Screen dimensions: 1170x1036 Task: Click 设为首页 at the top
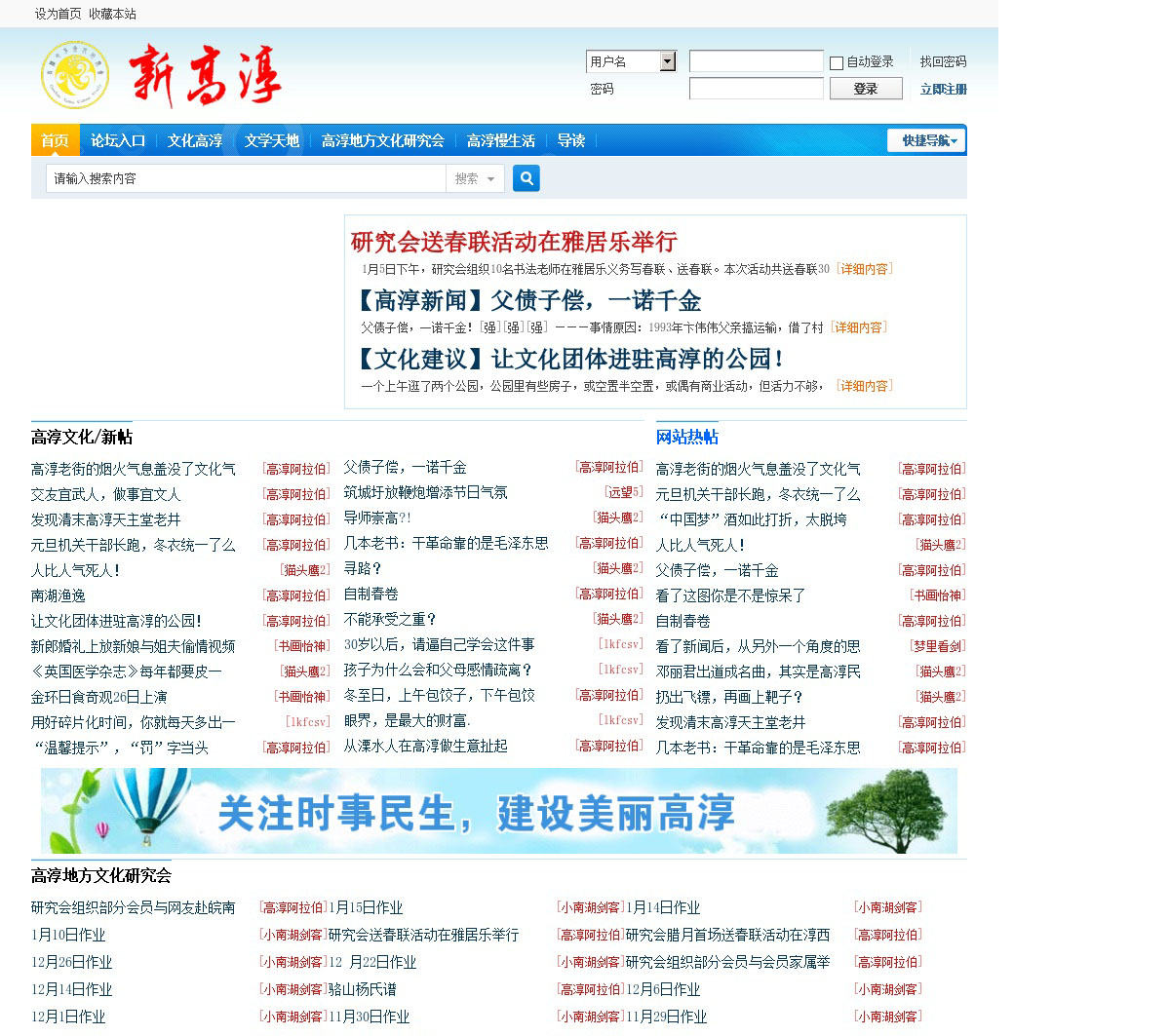point(58,14)
